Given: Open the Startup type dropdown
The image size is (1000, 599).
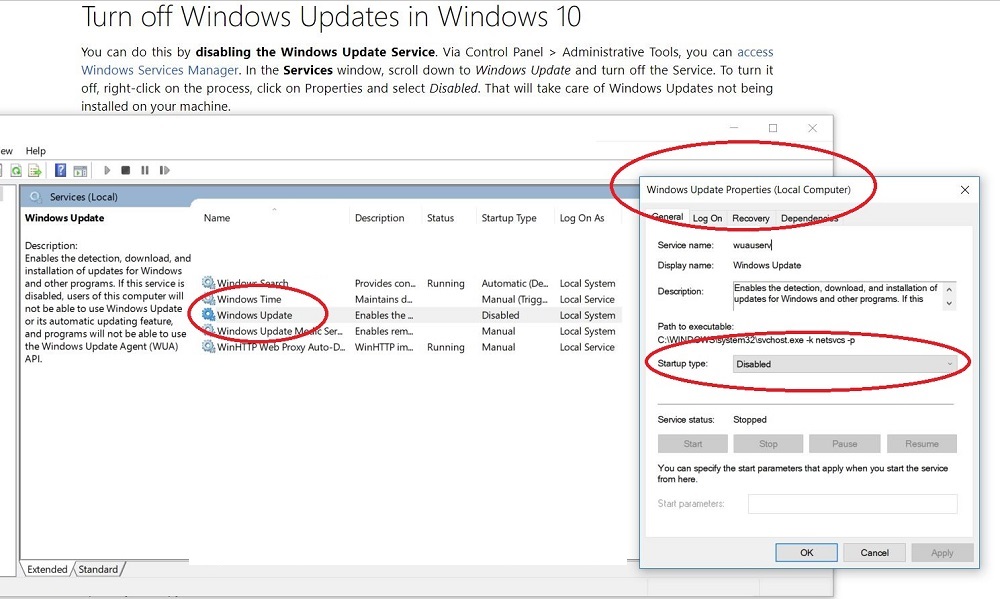Looking at the screenshot, I should (844, 364).
